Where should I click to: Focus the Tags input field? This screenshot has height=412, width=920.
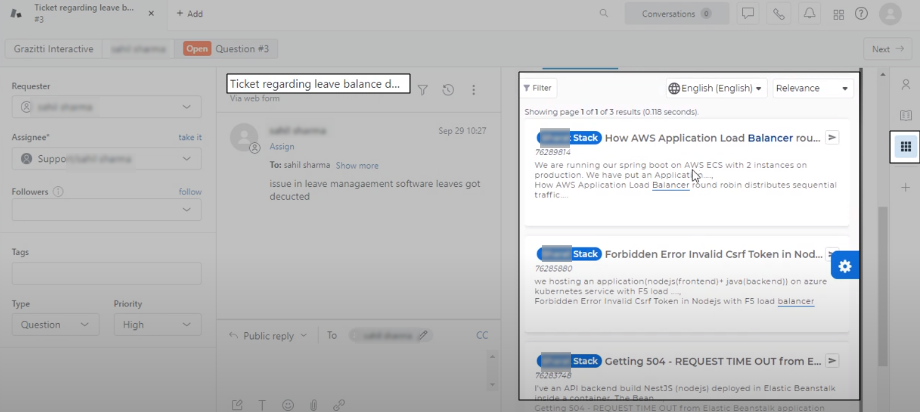pos(107,273)
